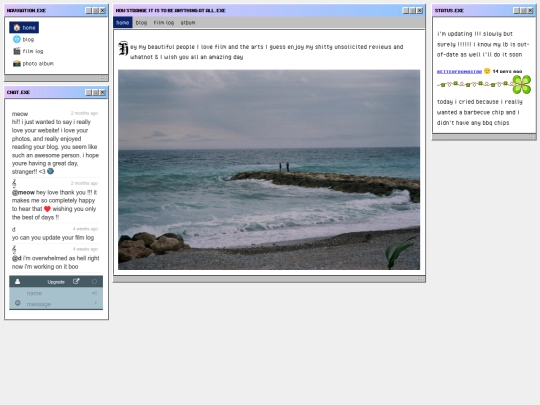The image size is (540, 405).
Task: Click the Status window resize grip
Action: tap(531, 137)
